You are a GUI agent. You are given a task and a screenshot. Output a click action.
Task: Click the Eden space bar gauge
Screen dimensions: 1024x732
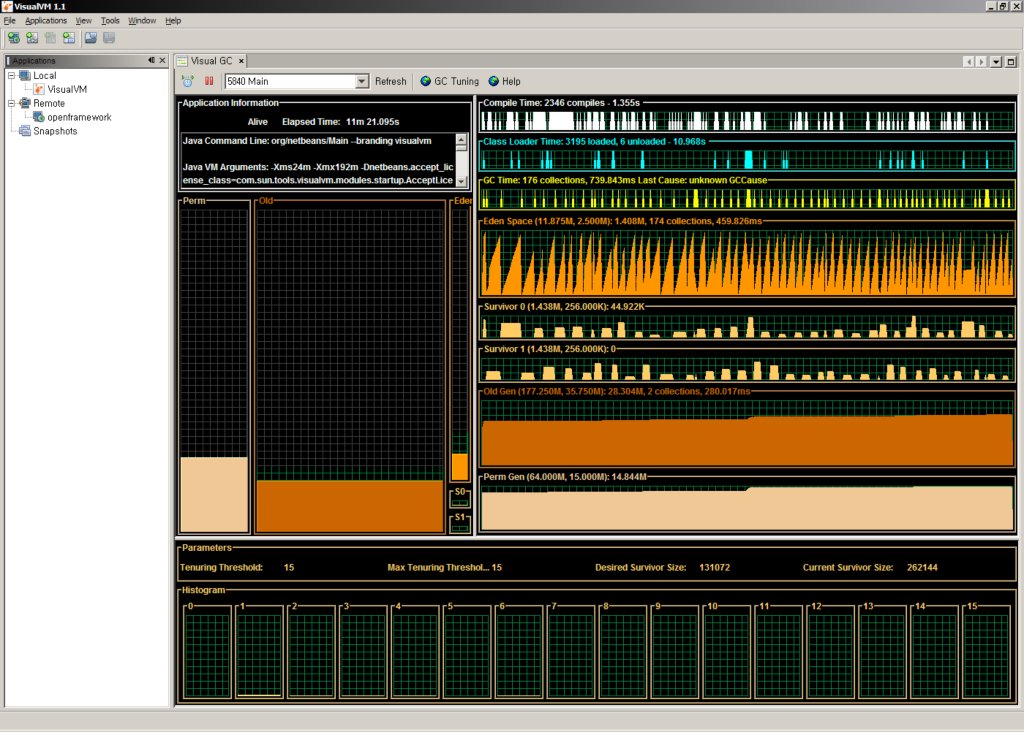coord(460,345)
